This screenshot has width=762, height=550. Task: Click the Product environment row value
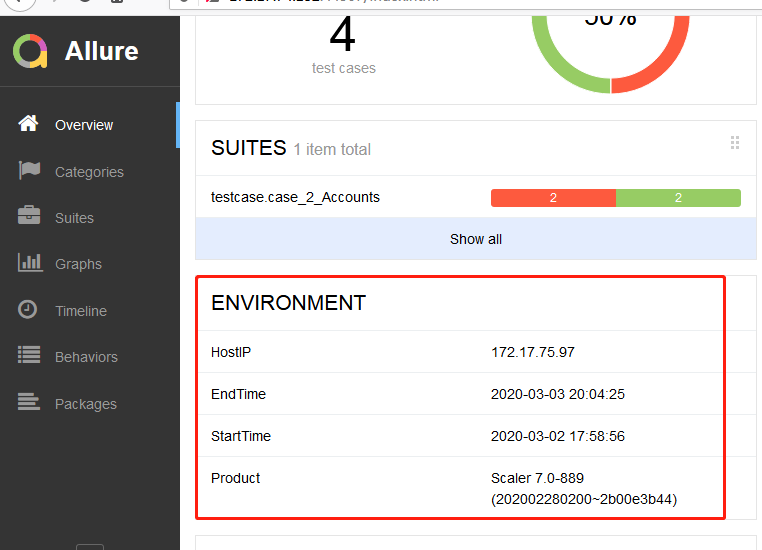tap(583, 488)
